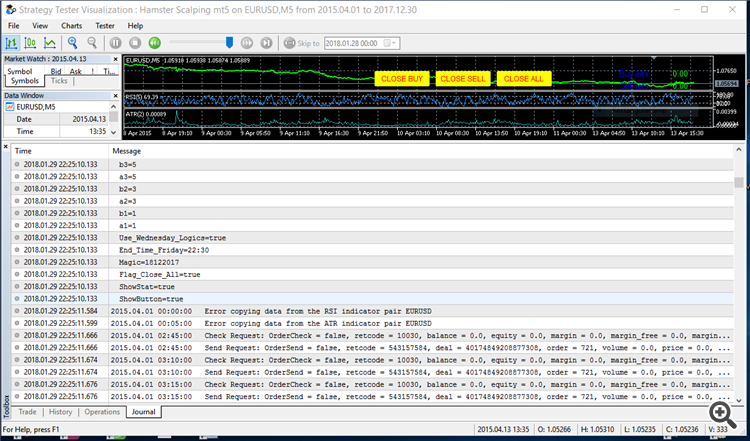Switch to the History tab
750x441 pixels.
pyautogui.click(x=60, y=412)
